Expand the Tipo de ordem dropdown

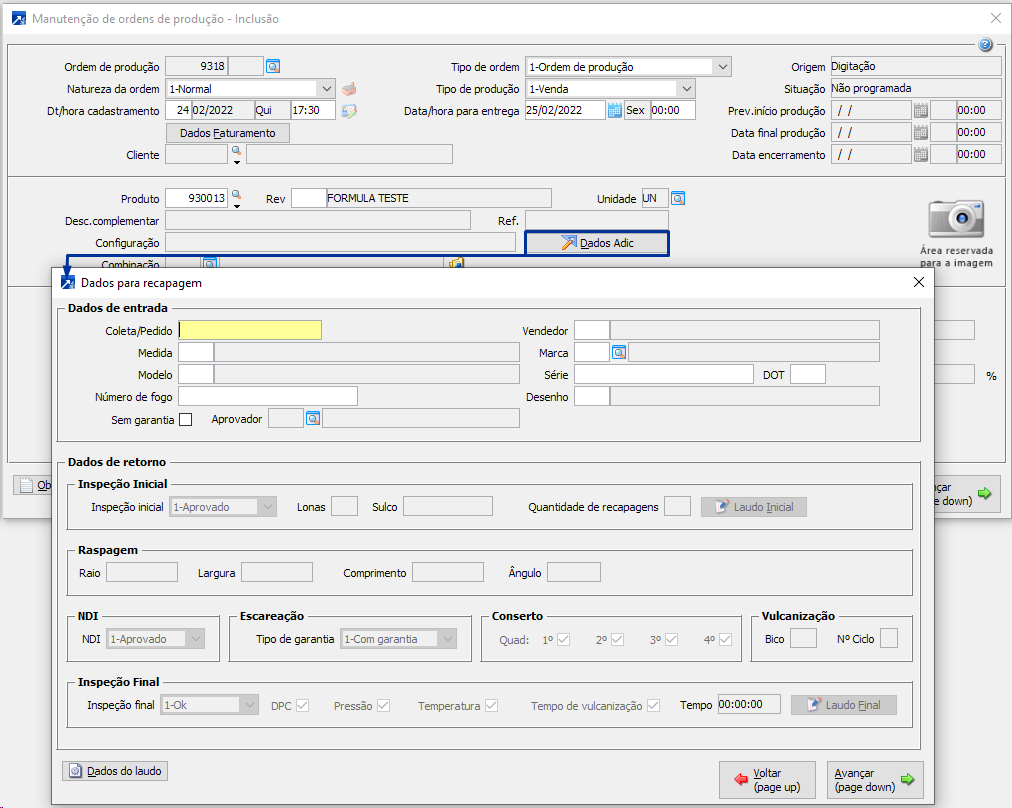[x=722, y=67]
